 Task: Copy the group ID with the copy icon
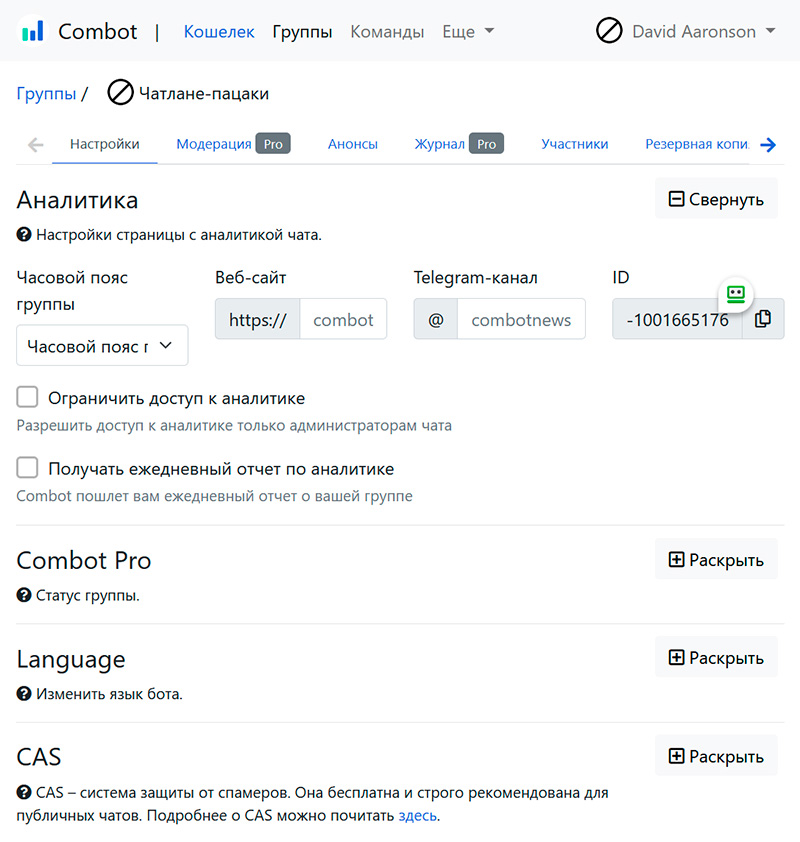pyautogui.click(x=763, y=319)
